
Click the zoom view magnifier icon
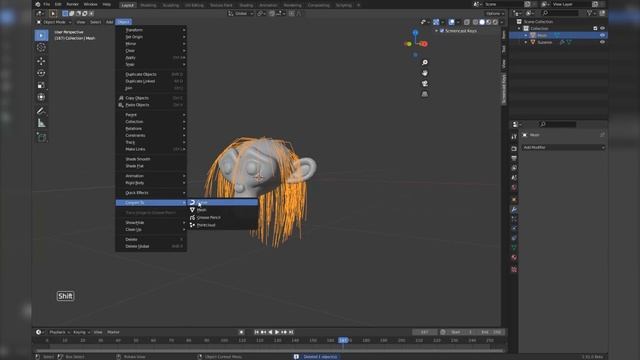coord(424,62)
